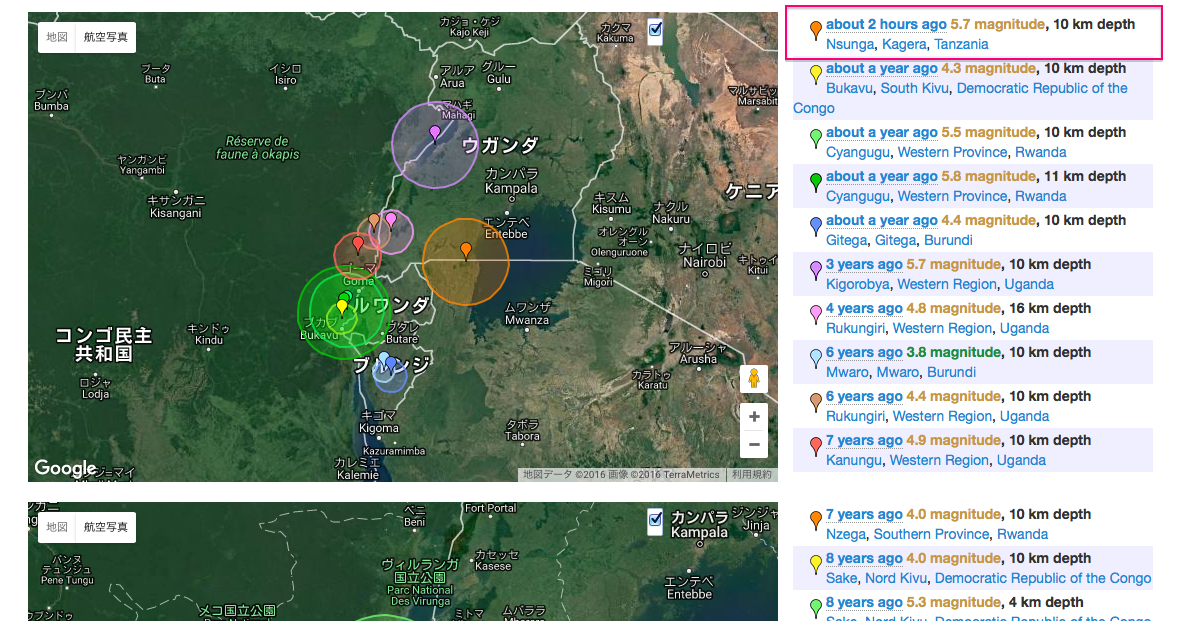The width and height of the screenshot is (1203, 621).
Task: Open the '4 years ago' earthquake link
Action: [x=864, y=308]
